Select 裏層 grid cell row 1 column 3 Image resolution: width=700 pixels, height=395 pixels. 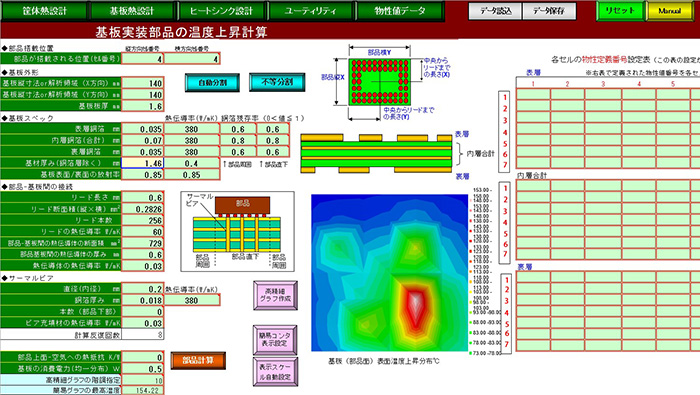pyautogui.click(x=603, y=277)
